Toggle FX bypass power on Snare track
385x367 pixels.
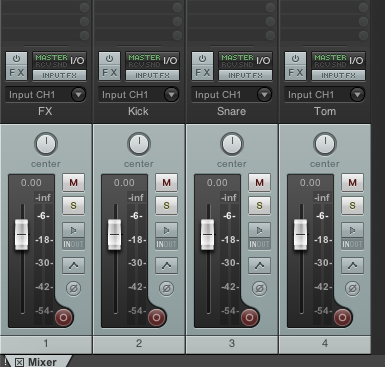pos(202,59)
